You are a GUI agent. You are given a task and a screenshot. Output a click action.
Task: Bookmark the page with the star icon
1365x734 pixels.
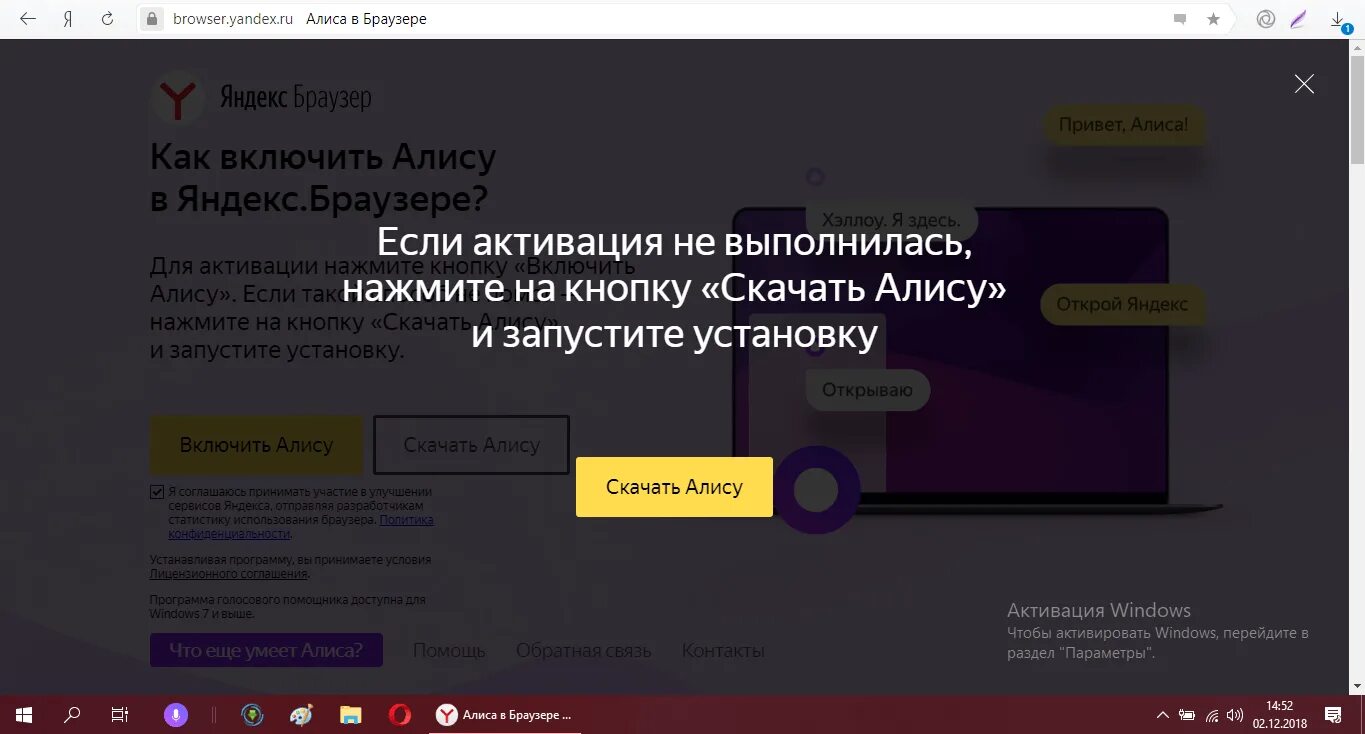click(1213, 19)
